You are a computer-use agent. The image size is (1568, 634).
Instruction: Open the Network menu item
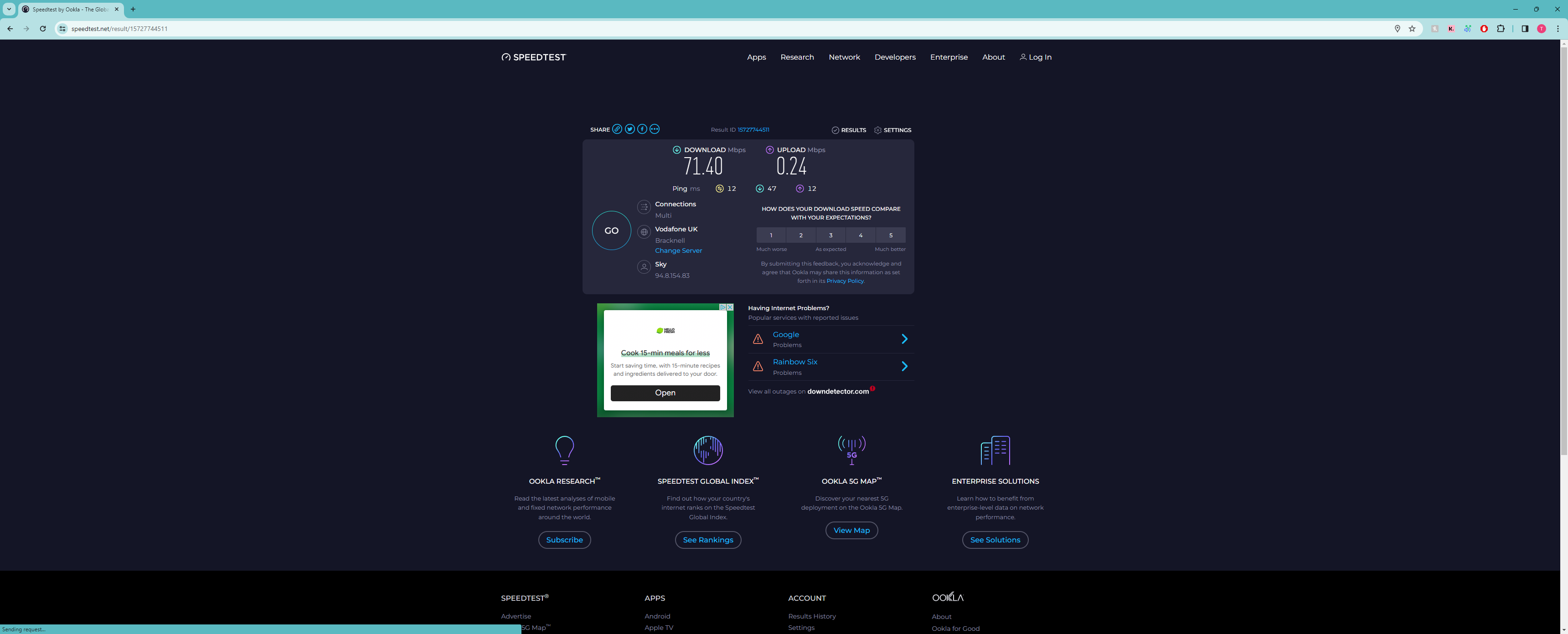[844, 57]
